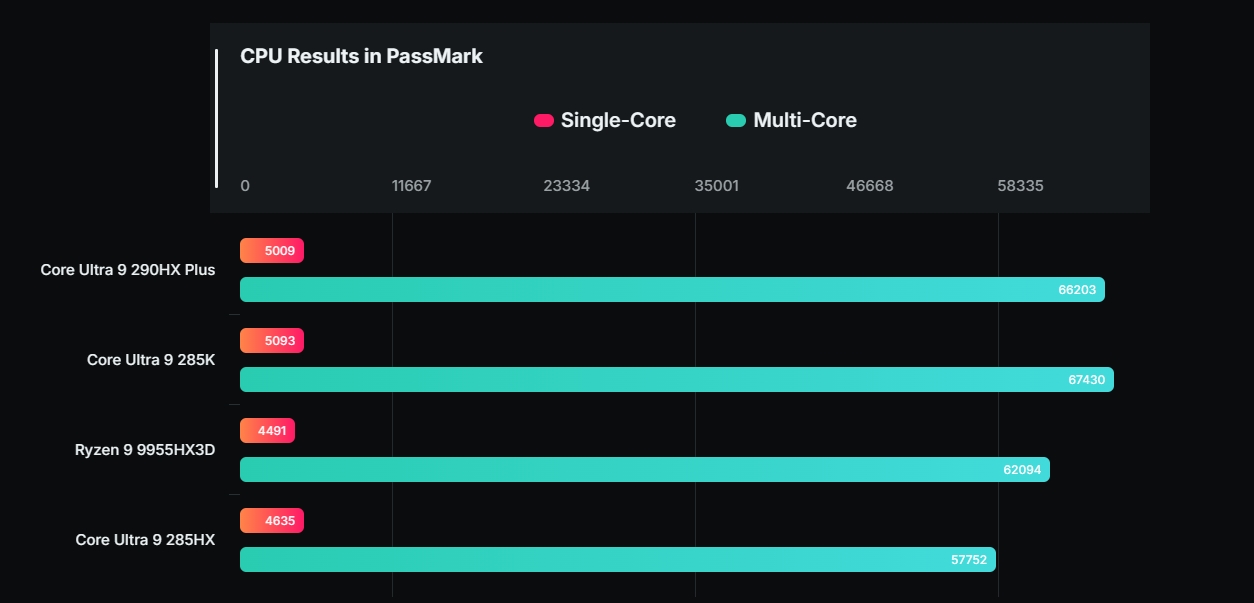Select the multi-core bar showing 57752
The image size is (1254, 603).
click(x=615, y=559)
